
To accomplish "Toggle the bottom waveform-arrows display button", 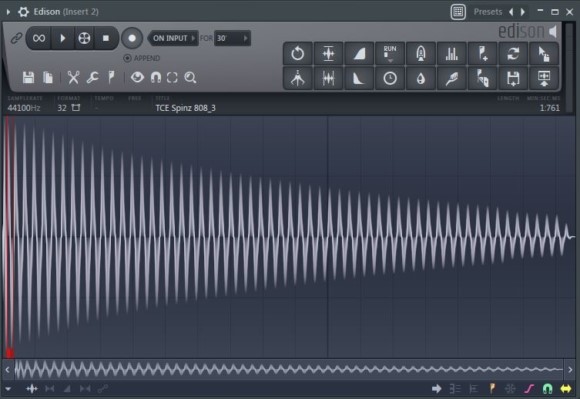I will (32, 389).
